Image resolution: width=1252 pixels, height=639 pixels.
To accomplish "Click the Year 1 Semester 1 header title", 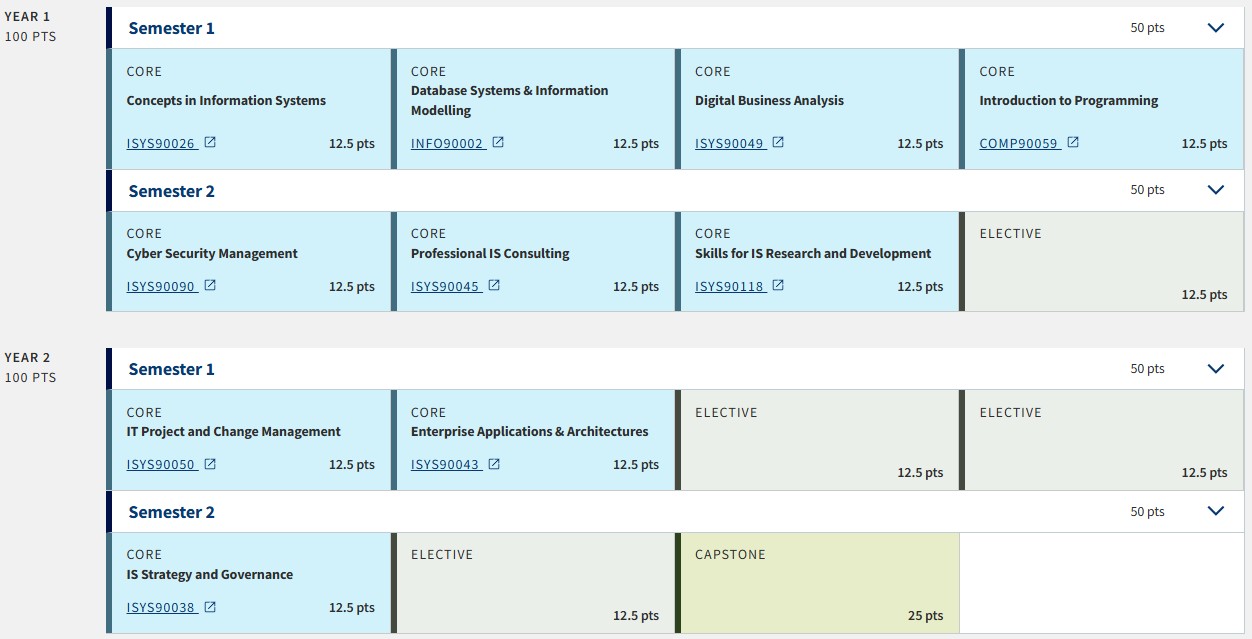I will click(171, 28).
